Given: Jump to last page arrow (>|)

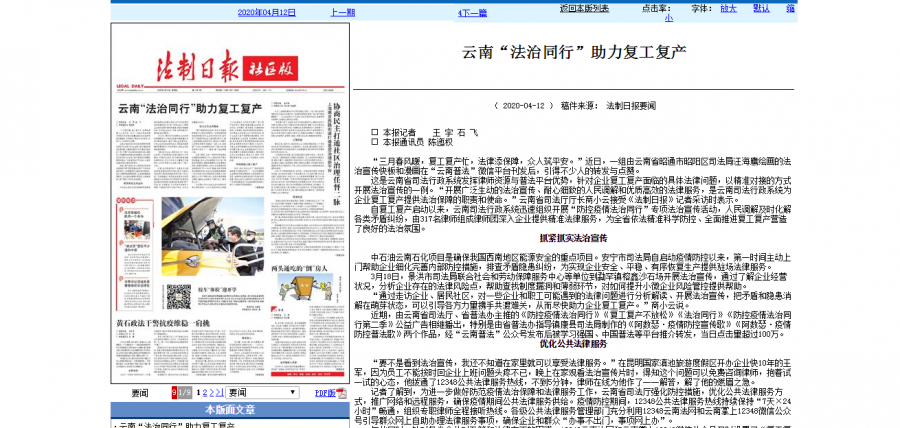Looking at the screenshot, I should coord(220,393).
